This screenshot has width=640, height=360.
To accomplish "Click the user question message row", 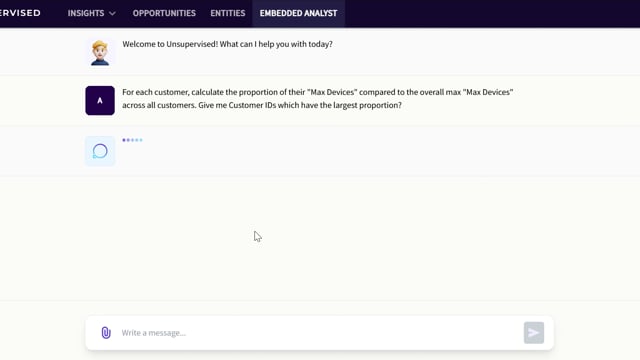I will pyautogui.click(x=320, y=100).
